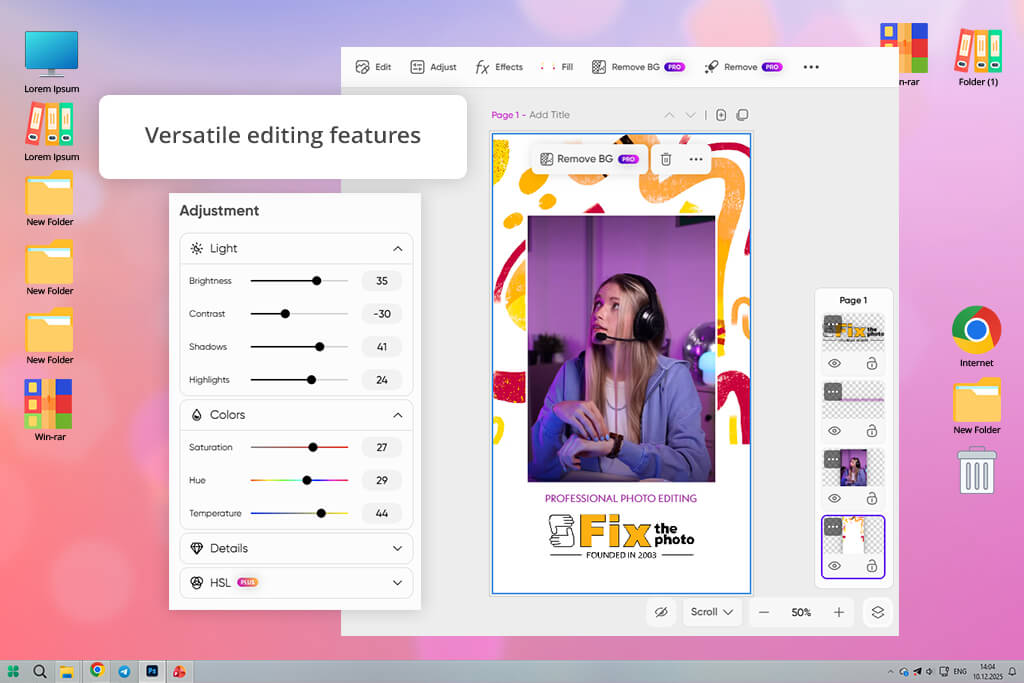
Task: Move page down with the down chevron
Action: [x=690, y=115]
